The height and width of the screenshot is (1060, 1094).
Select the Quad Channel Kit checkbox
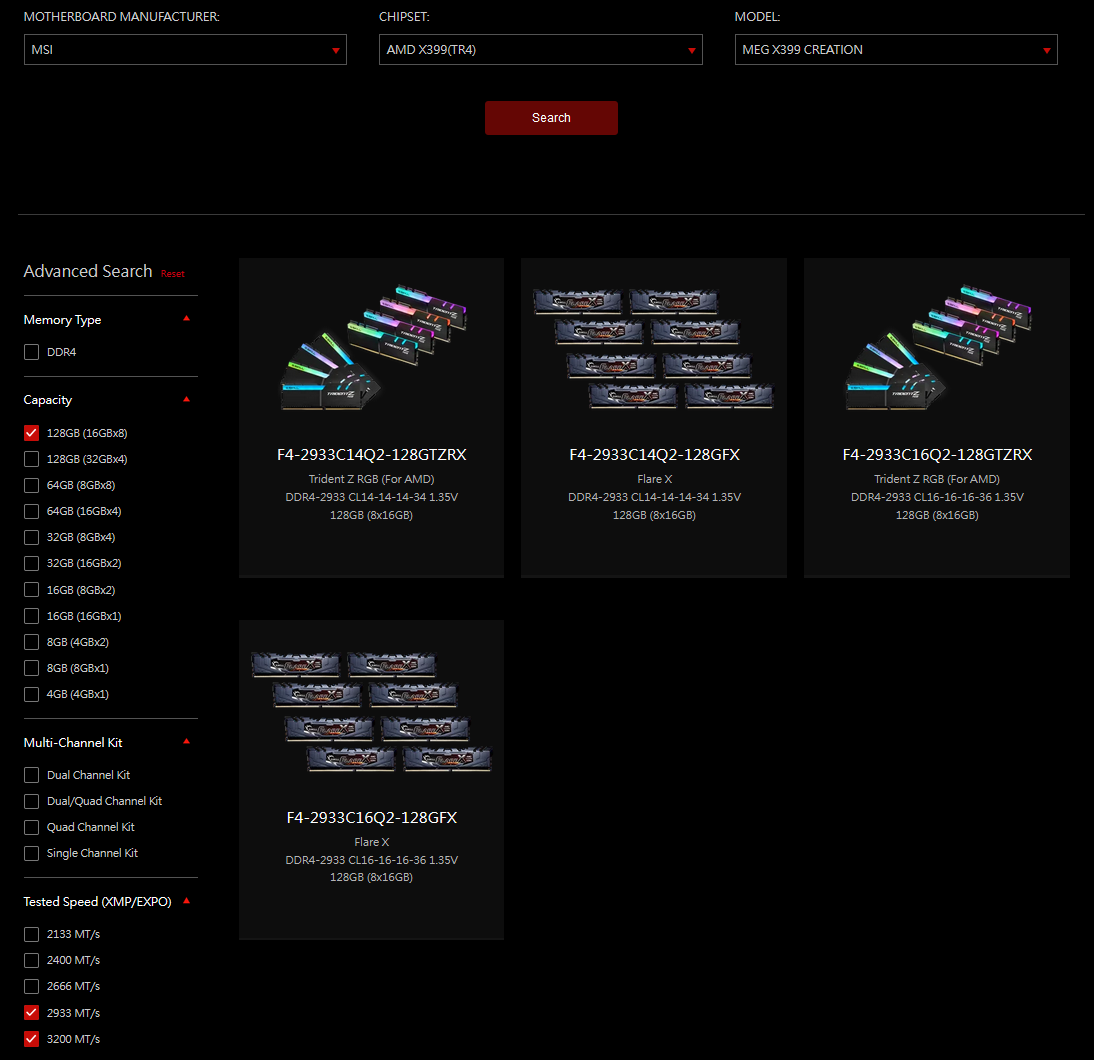(x=32, y=827)
